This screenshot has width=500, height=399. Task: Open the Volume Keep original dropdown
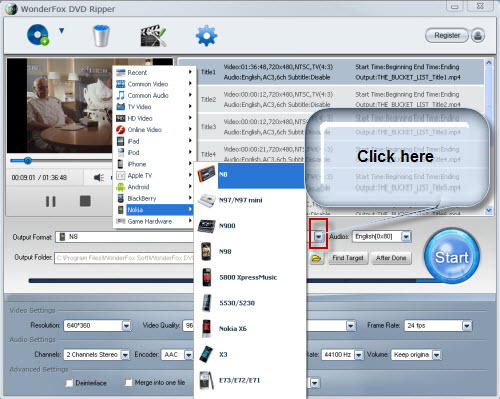tap(436, 355)
